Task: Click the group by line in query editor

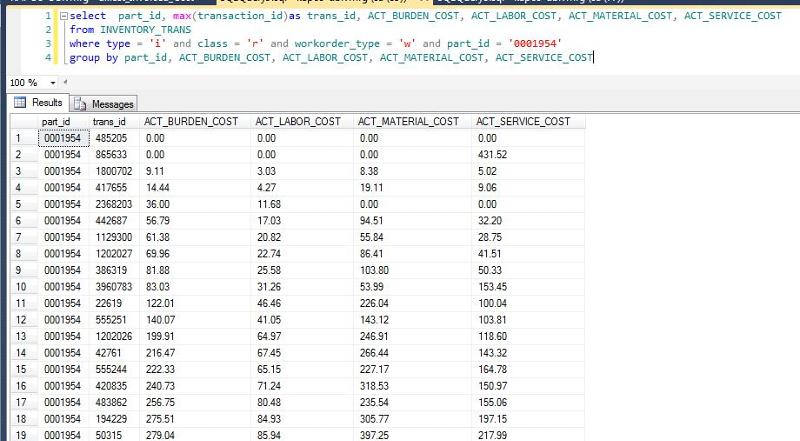Action: click(x=331, y=58)
